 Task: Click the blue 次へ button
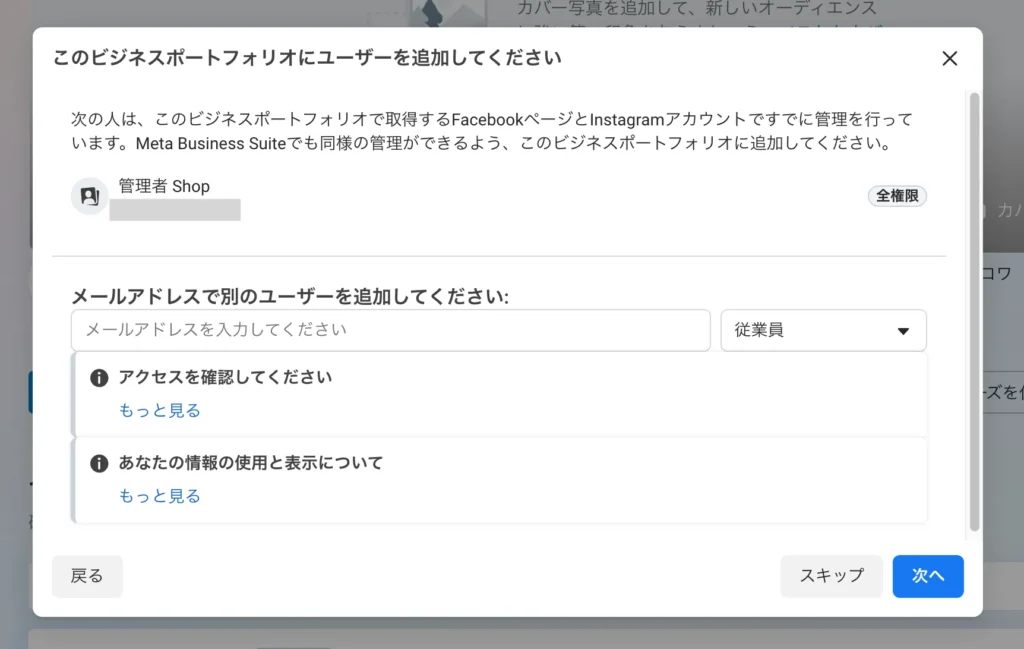click(927, 576)
